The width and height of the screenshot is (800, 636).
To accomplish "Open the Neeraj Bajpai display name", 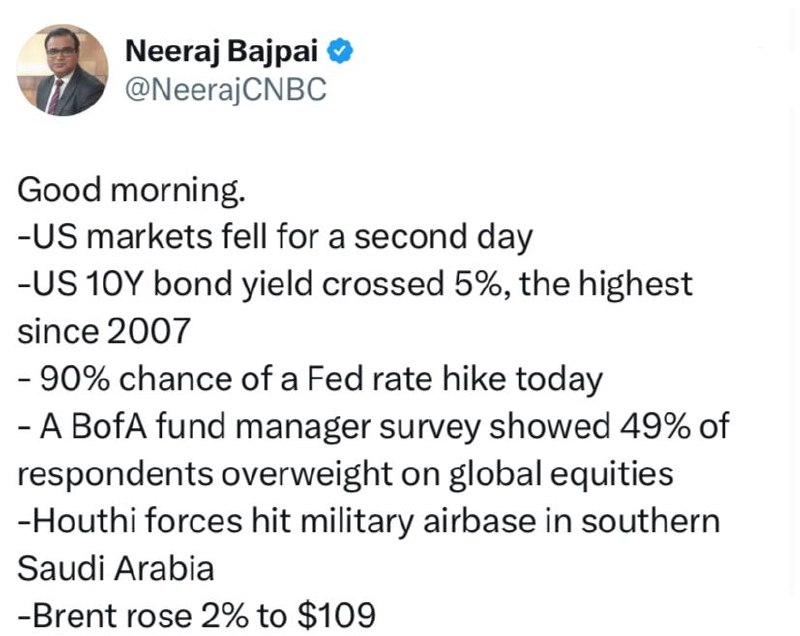I will (221, 51).
